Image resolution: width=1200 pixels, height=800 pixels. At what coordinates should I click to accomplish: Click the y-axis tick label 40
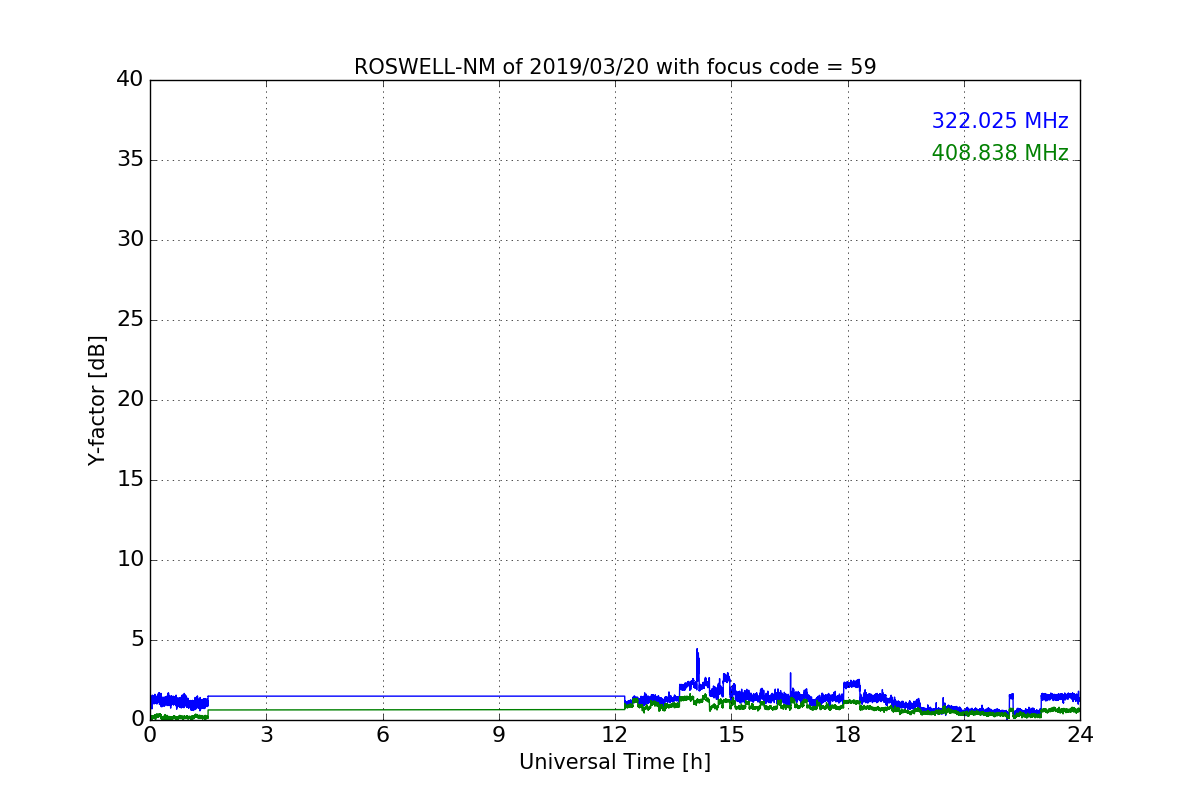[130, 80]
